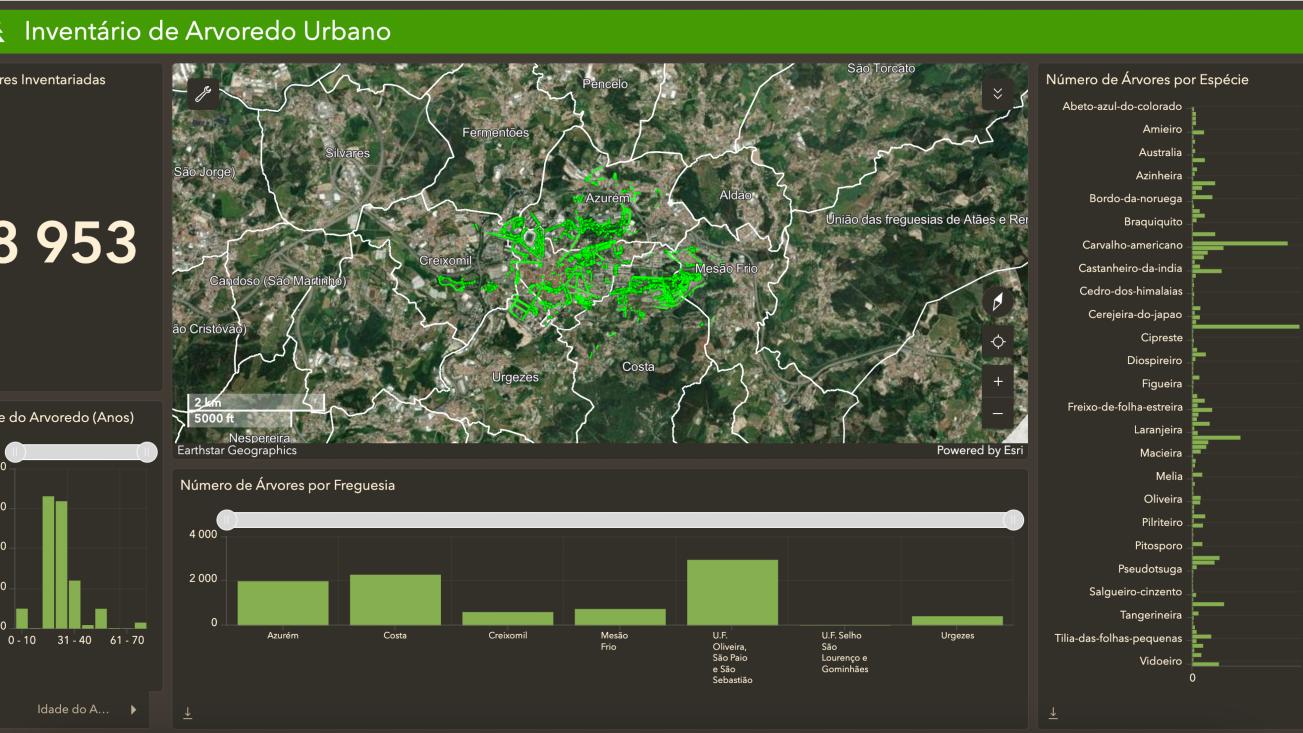Go to next tab using arrow
The width and height of the screenshot is (1303, 733).
click(134, 710)
